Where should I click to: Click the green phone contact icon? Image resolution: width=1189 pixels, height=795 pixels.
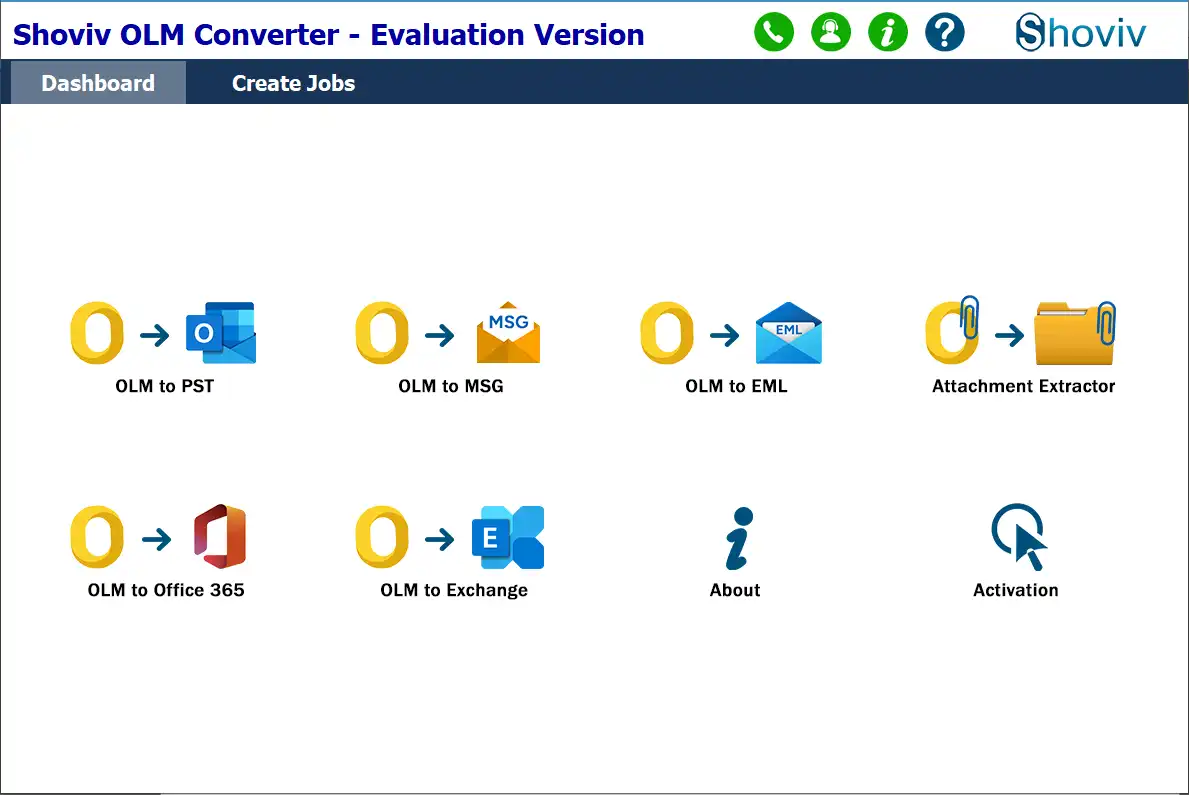773,32
